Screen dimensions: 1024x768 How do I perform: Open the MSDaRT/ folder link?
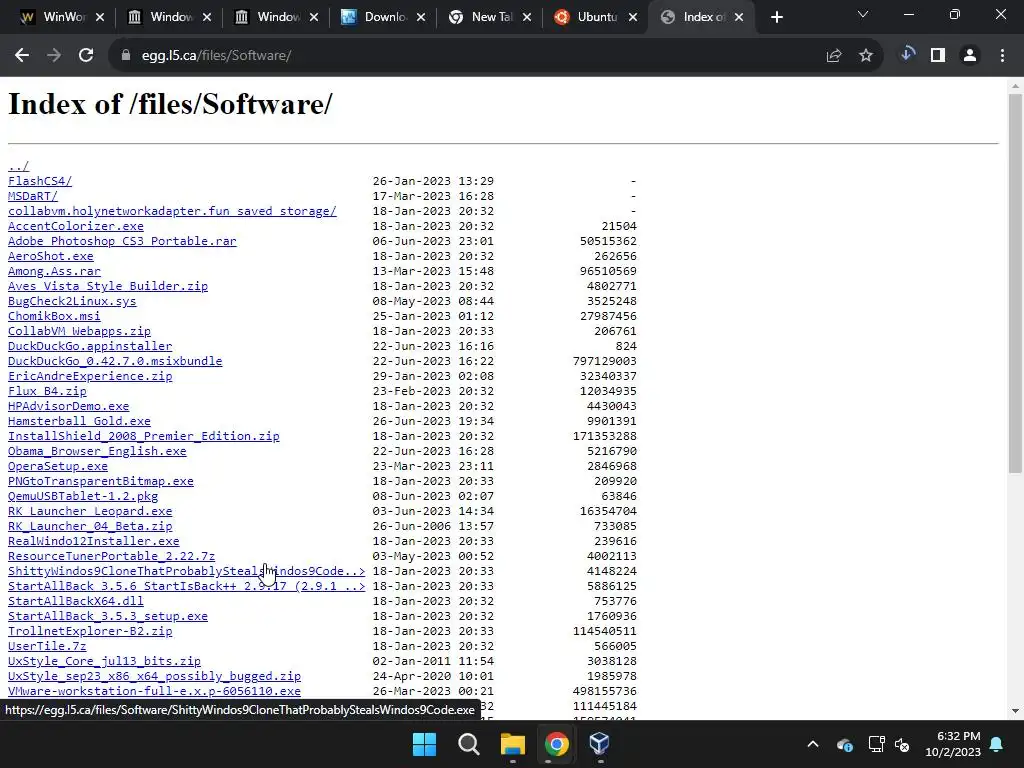click(33, 196)
